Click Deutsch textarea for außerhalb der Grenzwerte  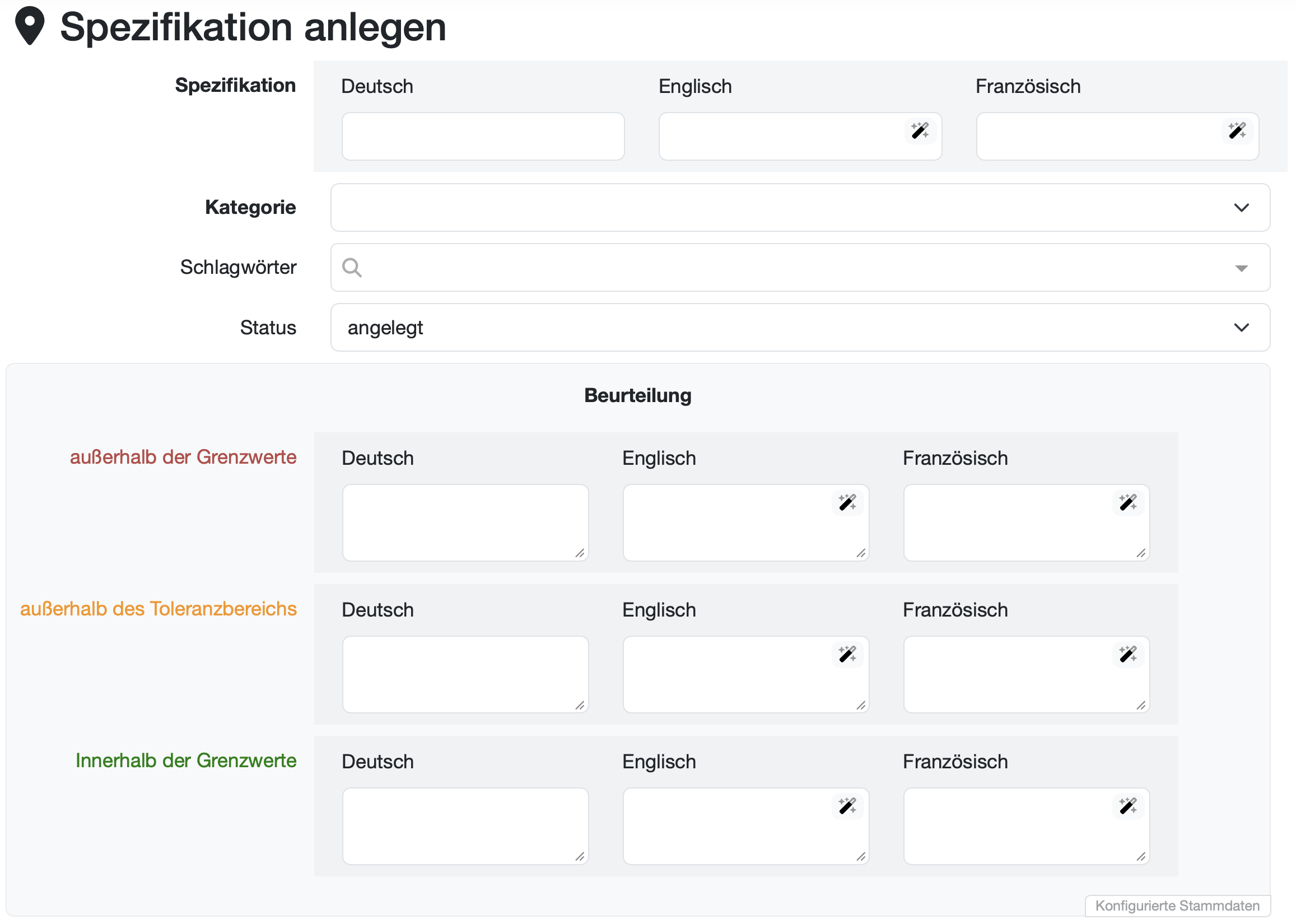click(464, 522)
